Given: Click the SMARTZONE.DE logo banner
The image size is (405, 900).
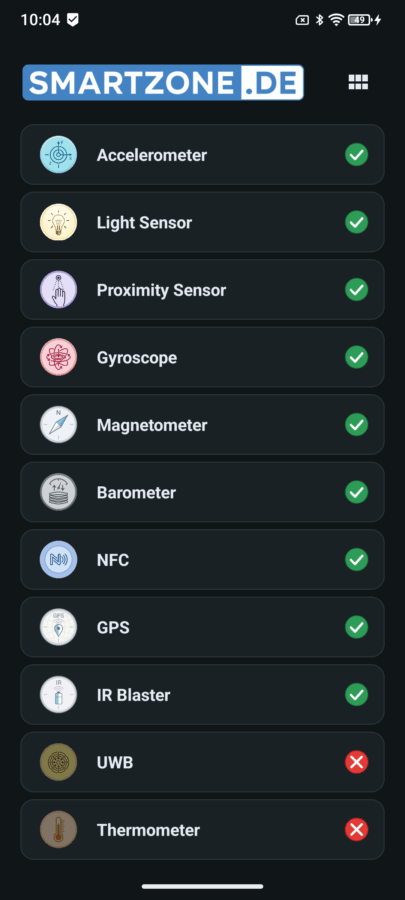Looking at the screenshot, I should click(163, 83).
